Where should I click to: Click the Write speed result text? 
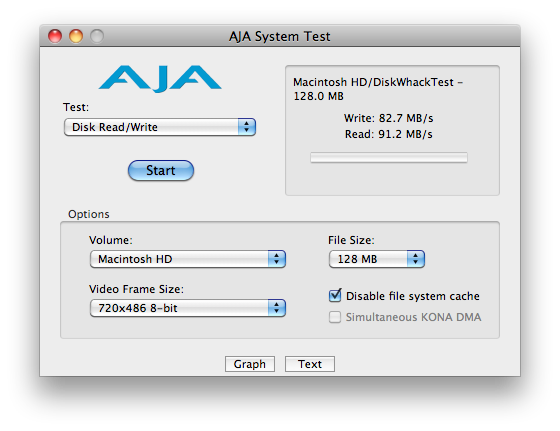389,118
